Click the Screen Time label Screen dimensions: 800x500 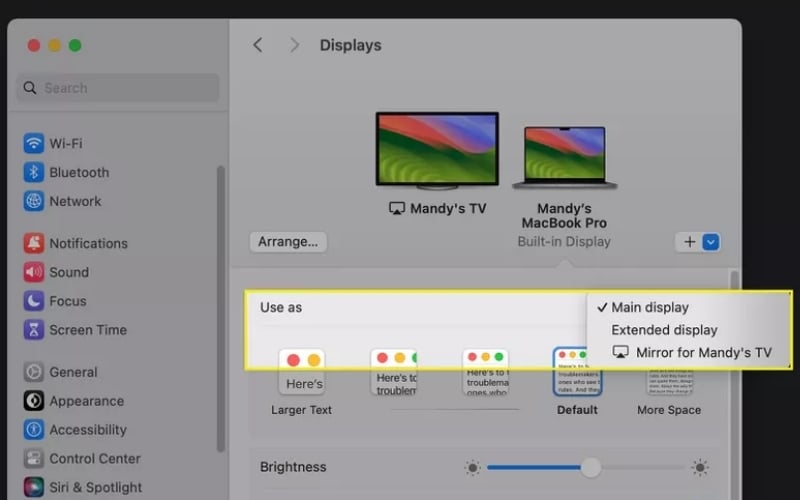tap(88, 330)
